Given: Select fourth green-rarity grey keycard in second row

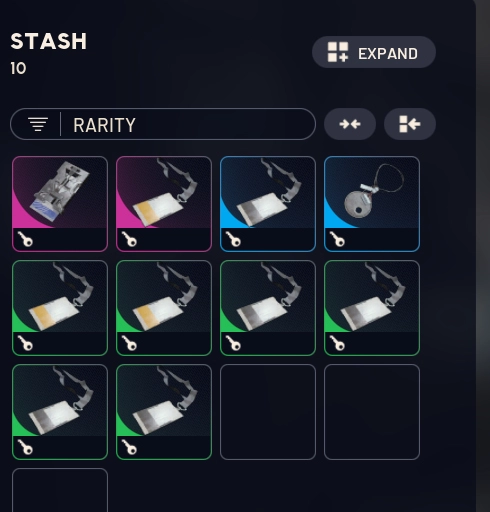Looking at the screenshot, I should [372, 308].
